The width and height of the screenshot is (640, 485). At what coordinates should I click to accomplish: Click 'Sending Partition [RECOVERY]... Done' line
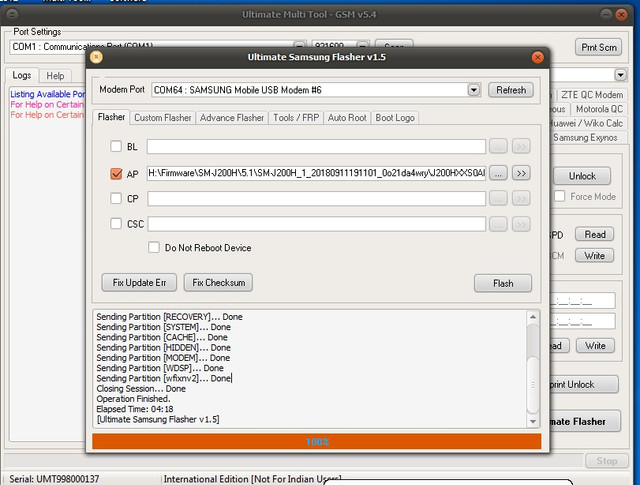click(x=169, y=316)
